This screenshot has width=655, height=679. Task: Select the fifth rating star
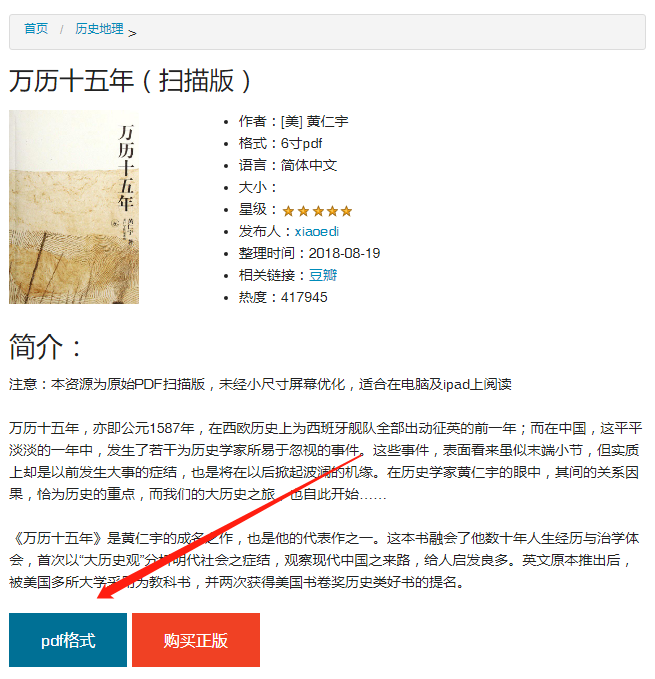[346, 211]
